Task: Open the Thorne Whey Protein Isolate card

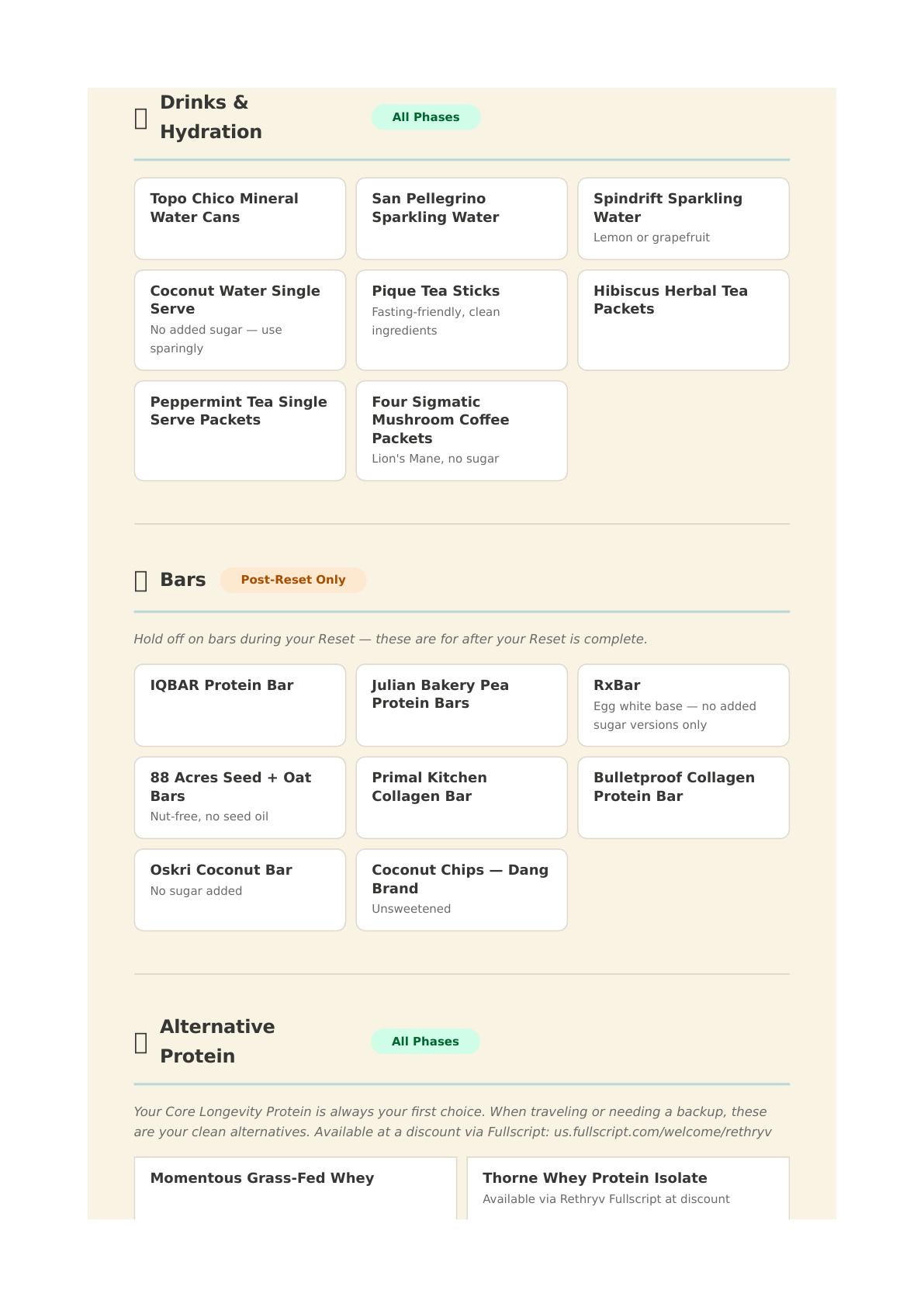Action: pos(628,1188)
